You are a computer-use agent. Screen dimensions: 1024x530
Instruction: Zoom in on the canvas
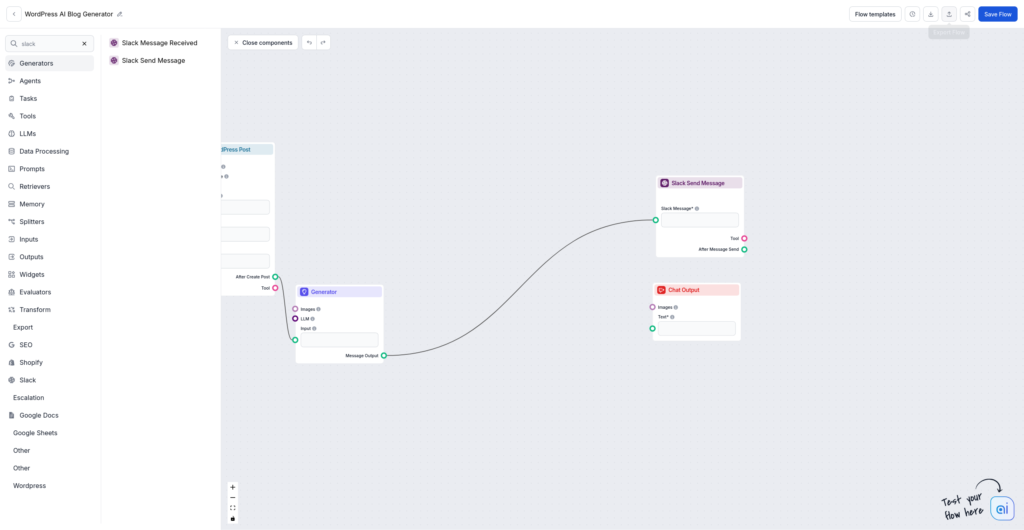pyautogui.click(x=233, y=487)
